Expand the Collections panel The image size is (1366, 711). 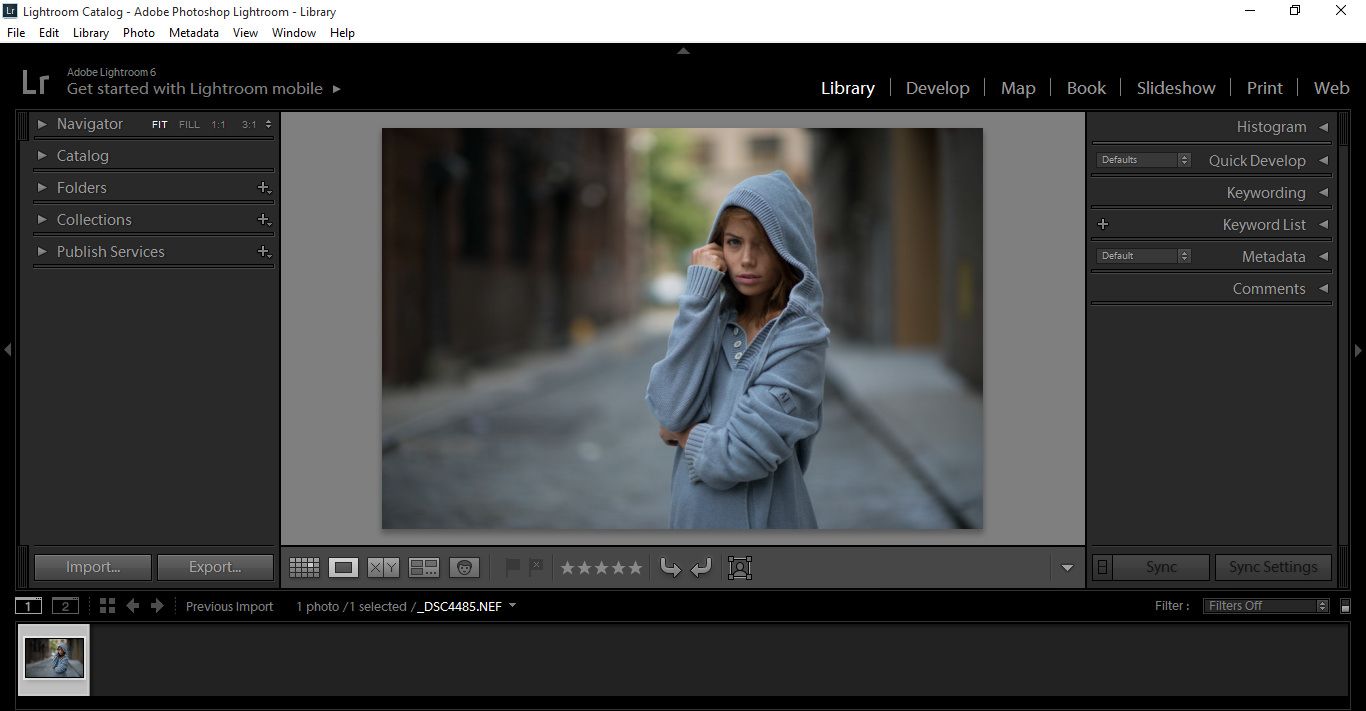[x=42, y=220]
